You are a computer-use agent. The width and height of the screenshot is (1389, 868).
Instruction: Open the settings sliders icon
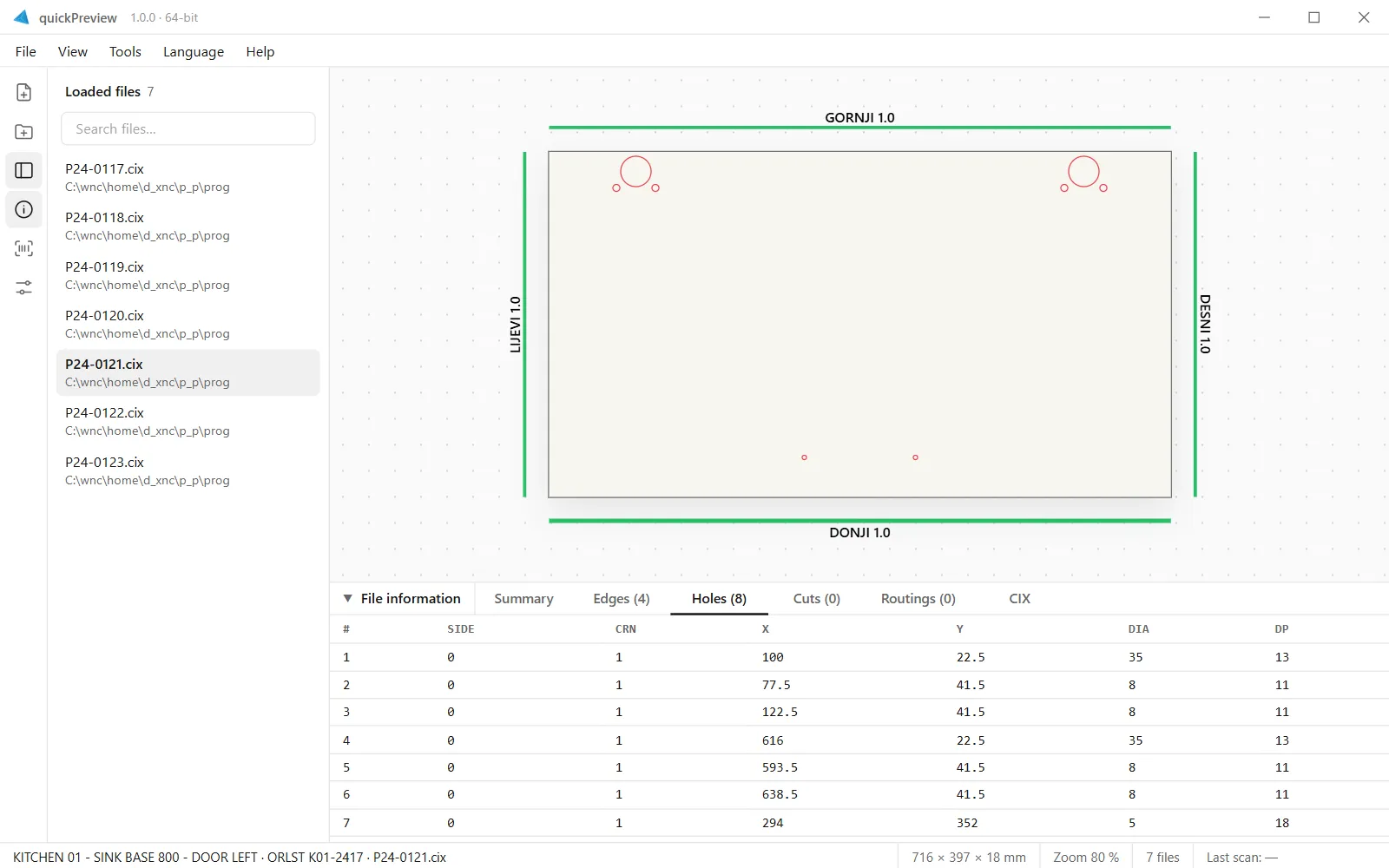[24, 287]
